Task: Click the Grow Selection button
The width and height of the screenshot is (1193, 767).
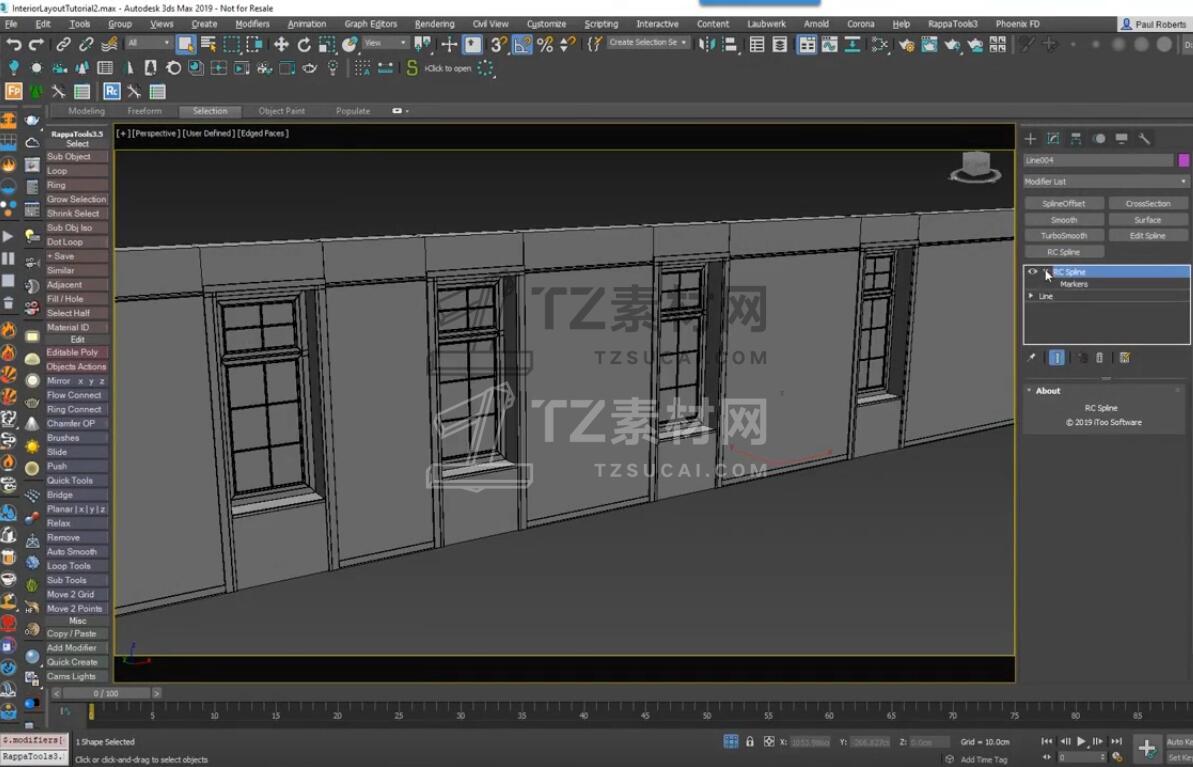Action: (76, 199)
